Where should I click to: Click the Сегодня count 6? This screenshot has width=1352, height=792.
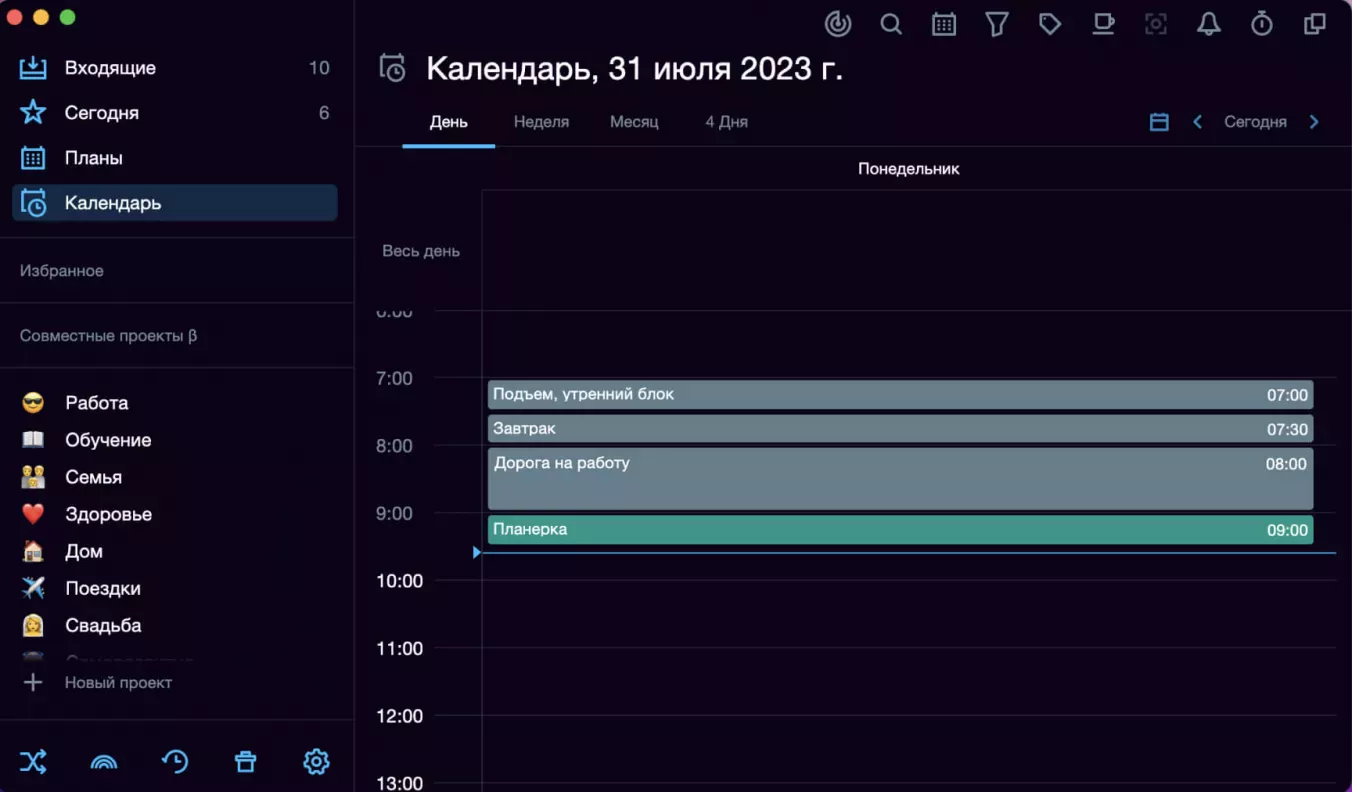(324, 113)
